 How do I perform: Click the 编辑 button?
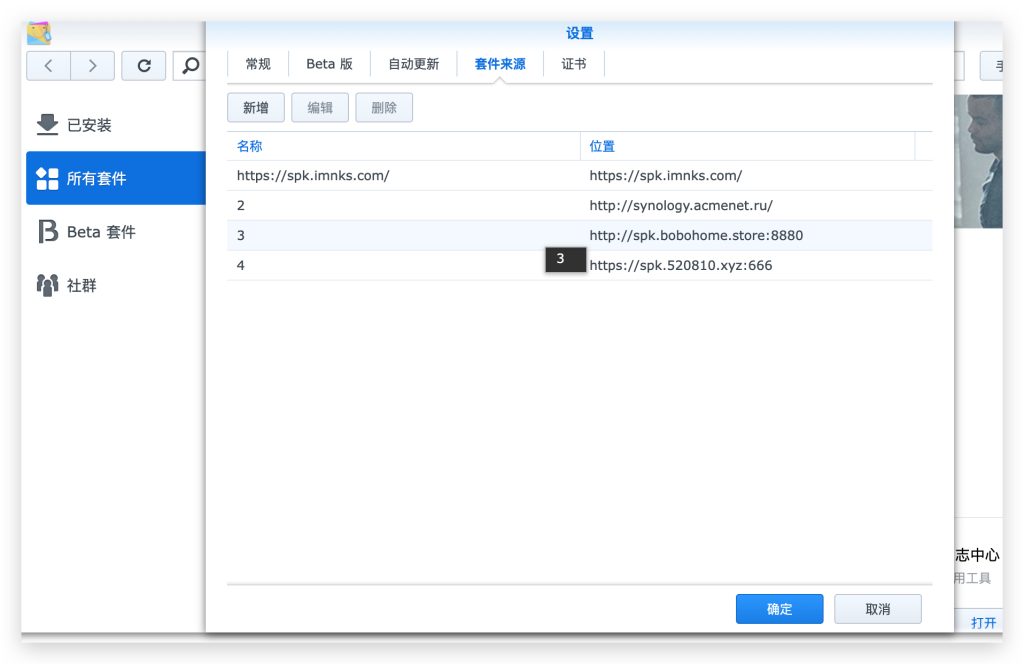320,108
